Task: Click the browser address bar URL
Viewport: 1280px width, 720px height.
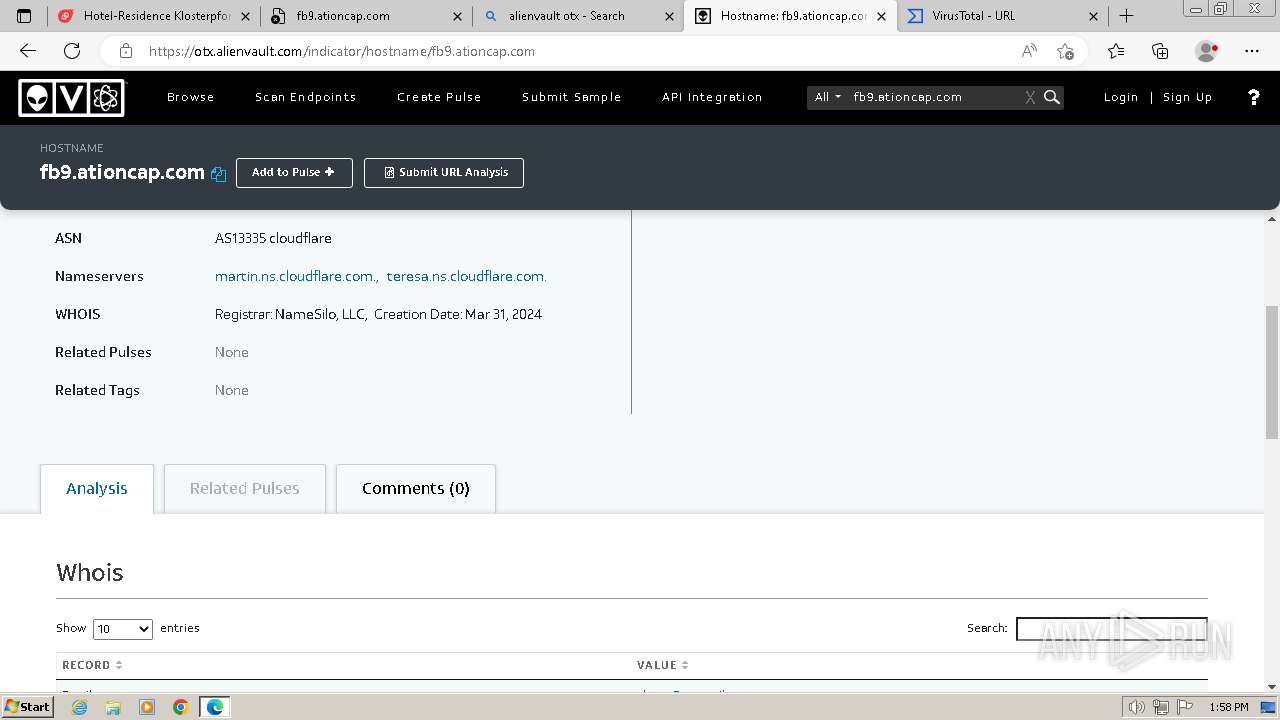Action: click(342, 51)
